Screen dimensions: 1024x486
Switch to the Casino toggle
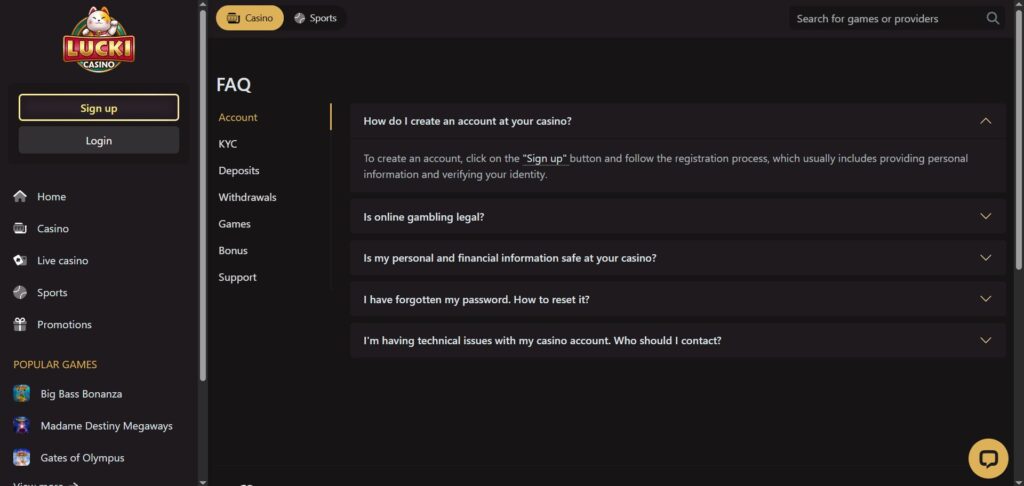[x=250, y=18]
